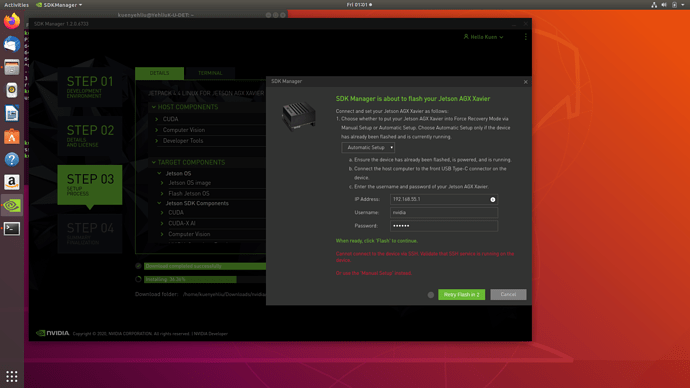Click the Jetson AGX Xavier device image
690x388 pixels.
click(299, 116)
